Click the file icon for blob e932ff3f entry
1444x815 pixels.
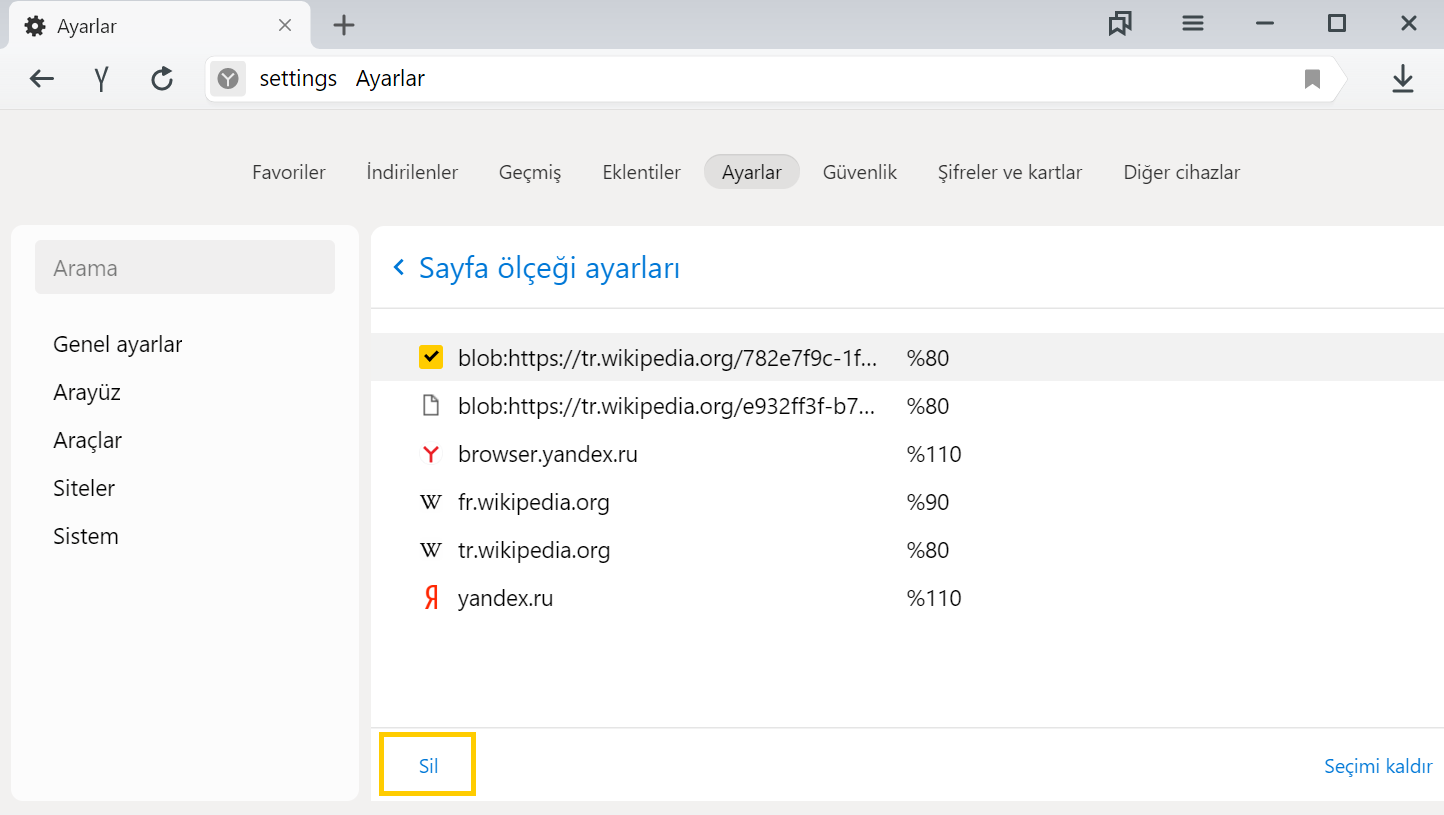(x=431, y=406)
